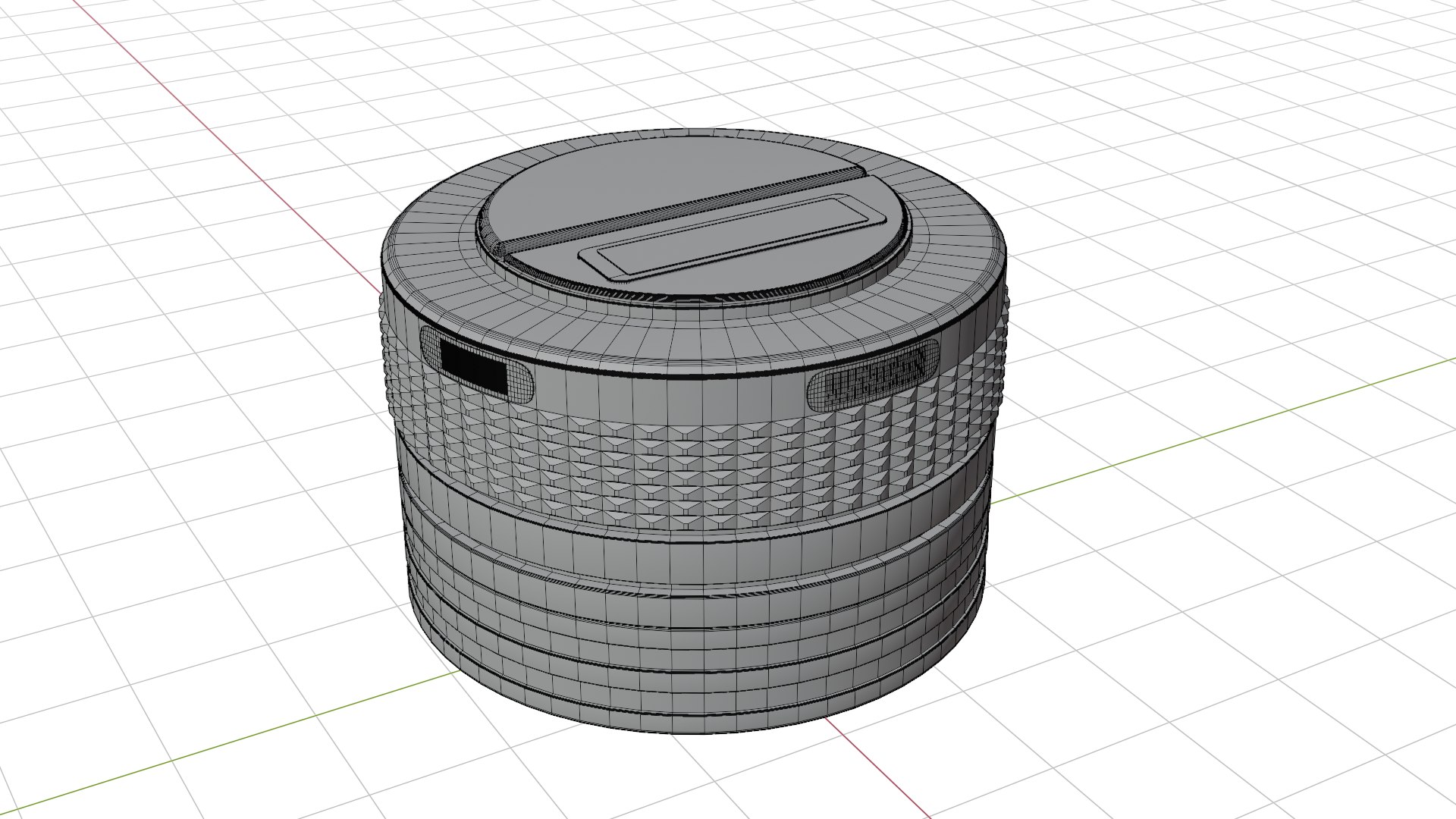Select the oval embossed-text badge on the cylinder
Screen dimensions: 1456x819
click(873, 375)
